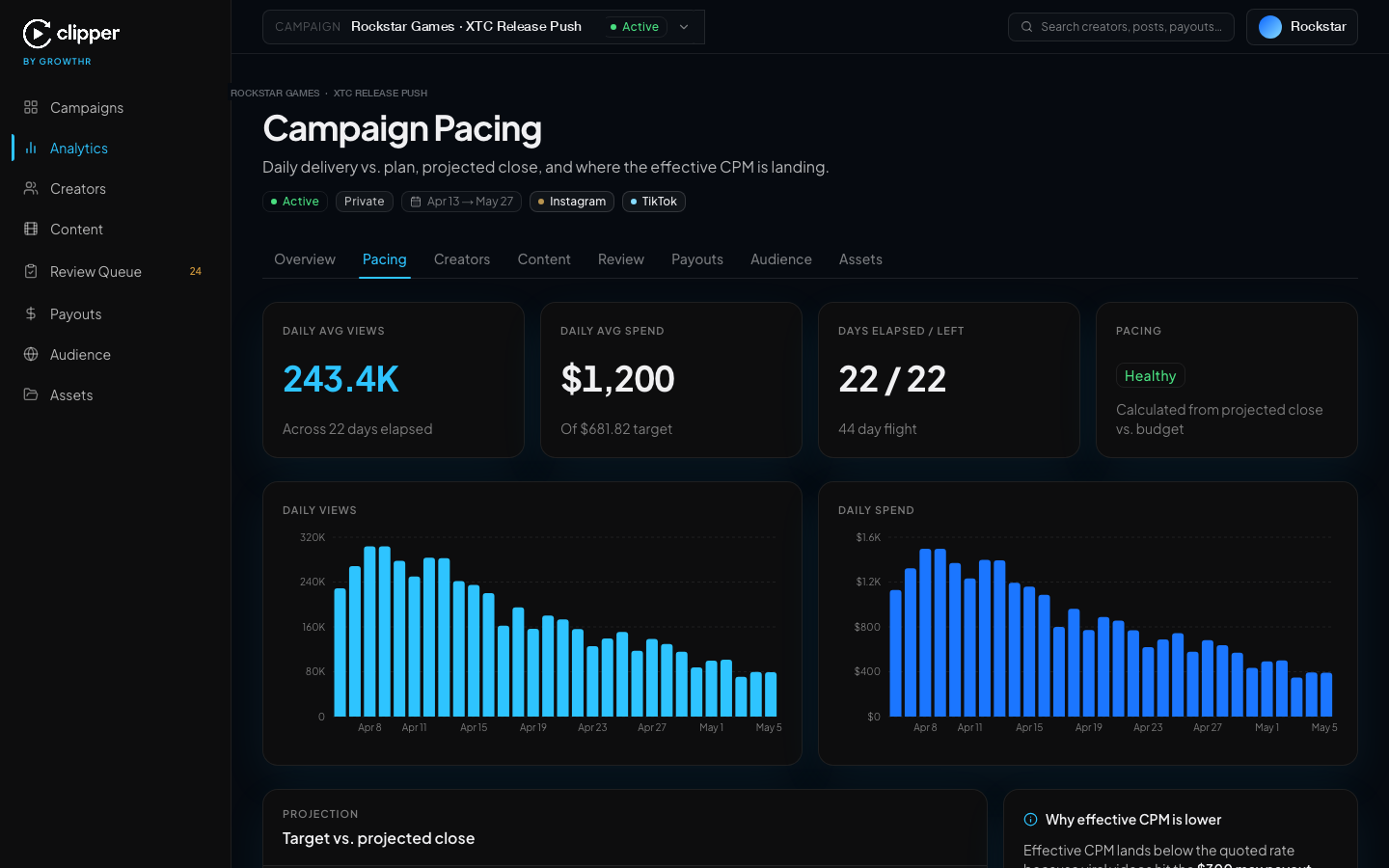The image size is (1389, 868).
Task: Expand the campaign selector chevron
Action: point(684,27)
